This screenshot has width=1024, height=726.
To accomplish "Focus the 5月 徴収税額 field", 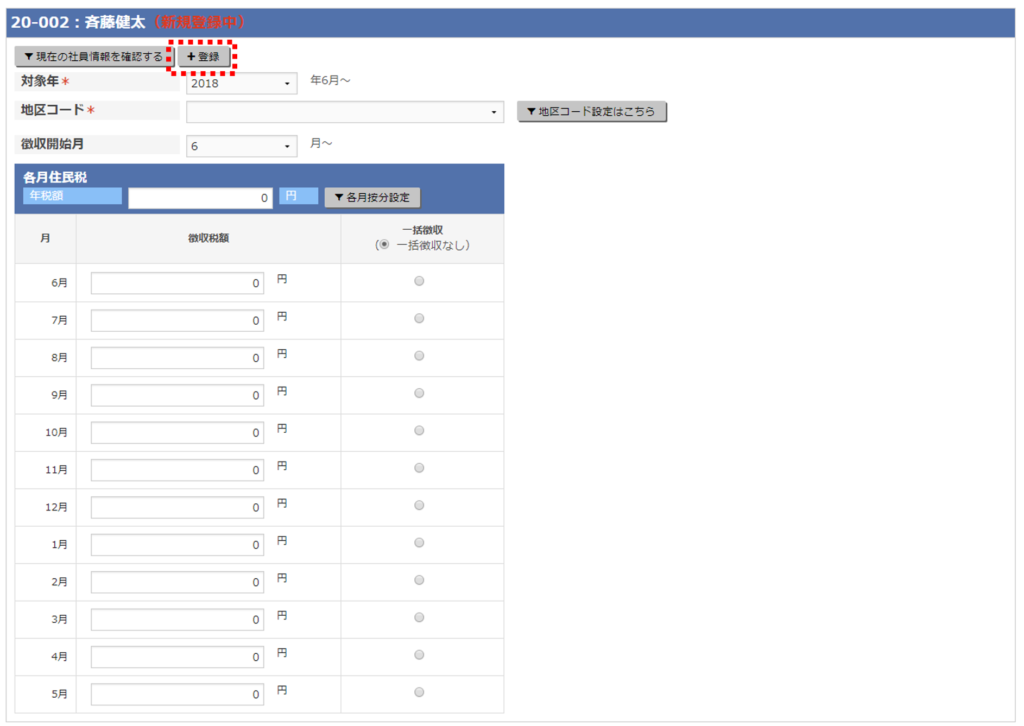I will click(x=177, y=694).
